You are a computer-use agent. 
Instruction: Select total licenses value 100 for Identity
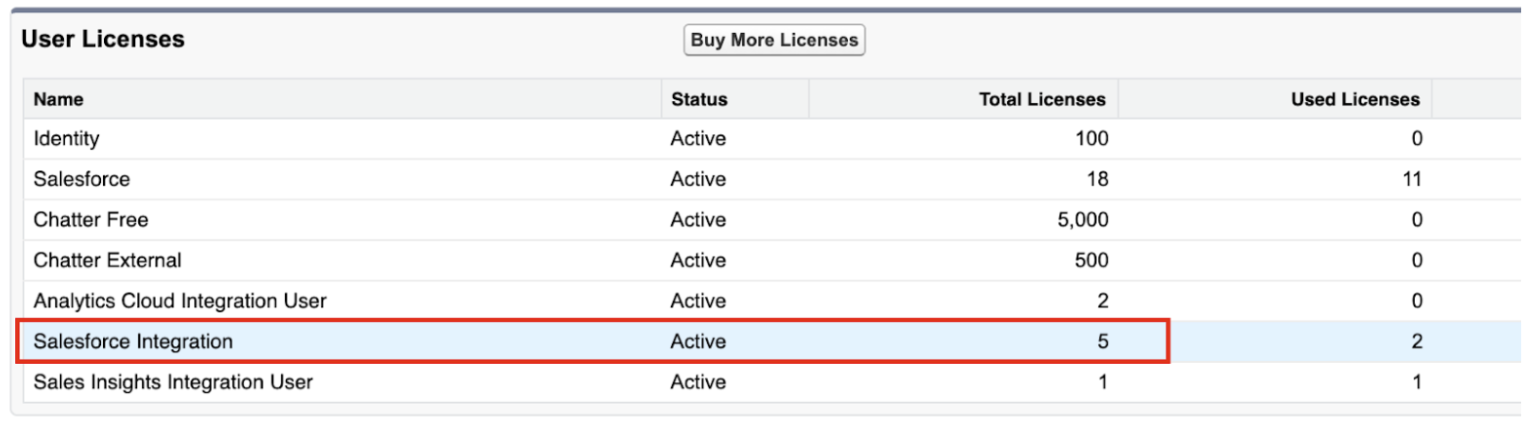point(1092,139)
